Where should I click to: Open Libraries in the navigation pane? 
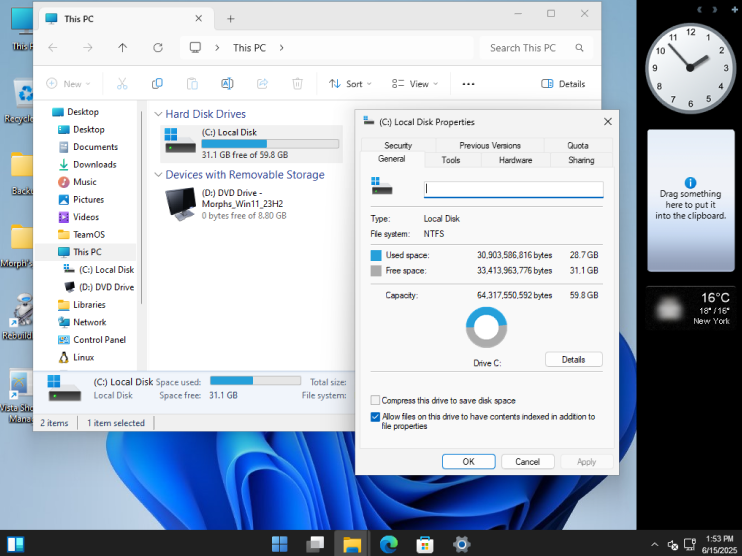tap(89, 305)
